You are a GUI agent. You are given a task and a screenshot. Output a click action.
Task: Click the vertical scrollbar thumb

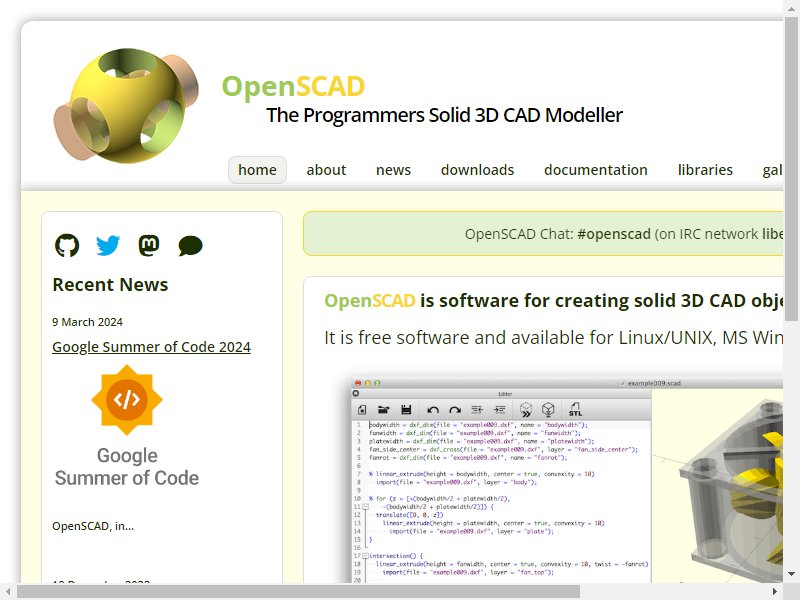(x=791, y=168)
